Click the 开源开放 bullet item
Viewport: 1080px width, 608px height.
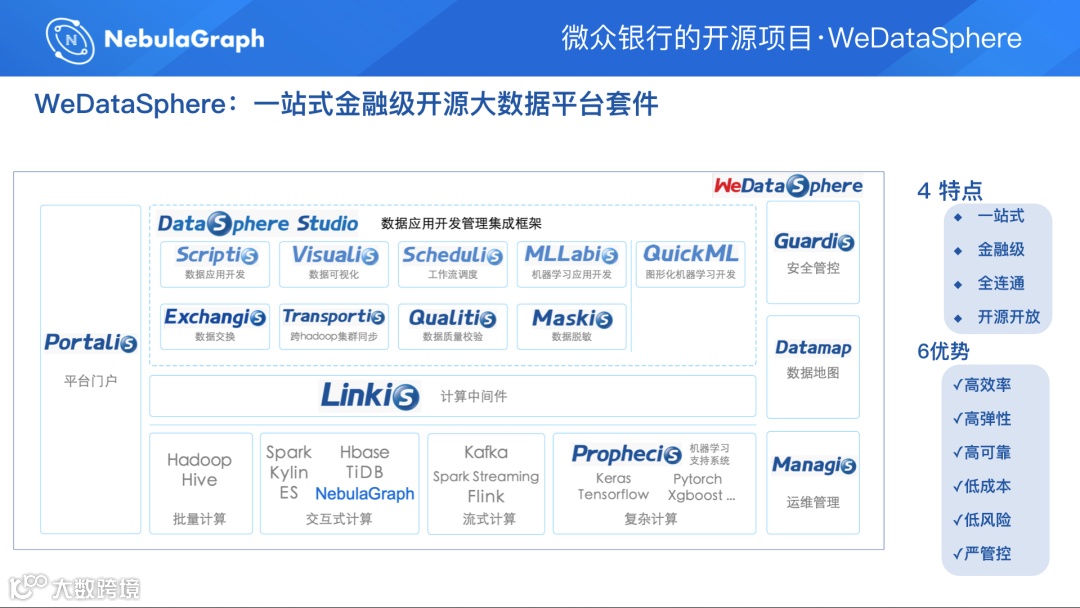[x=1008, y=317]
